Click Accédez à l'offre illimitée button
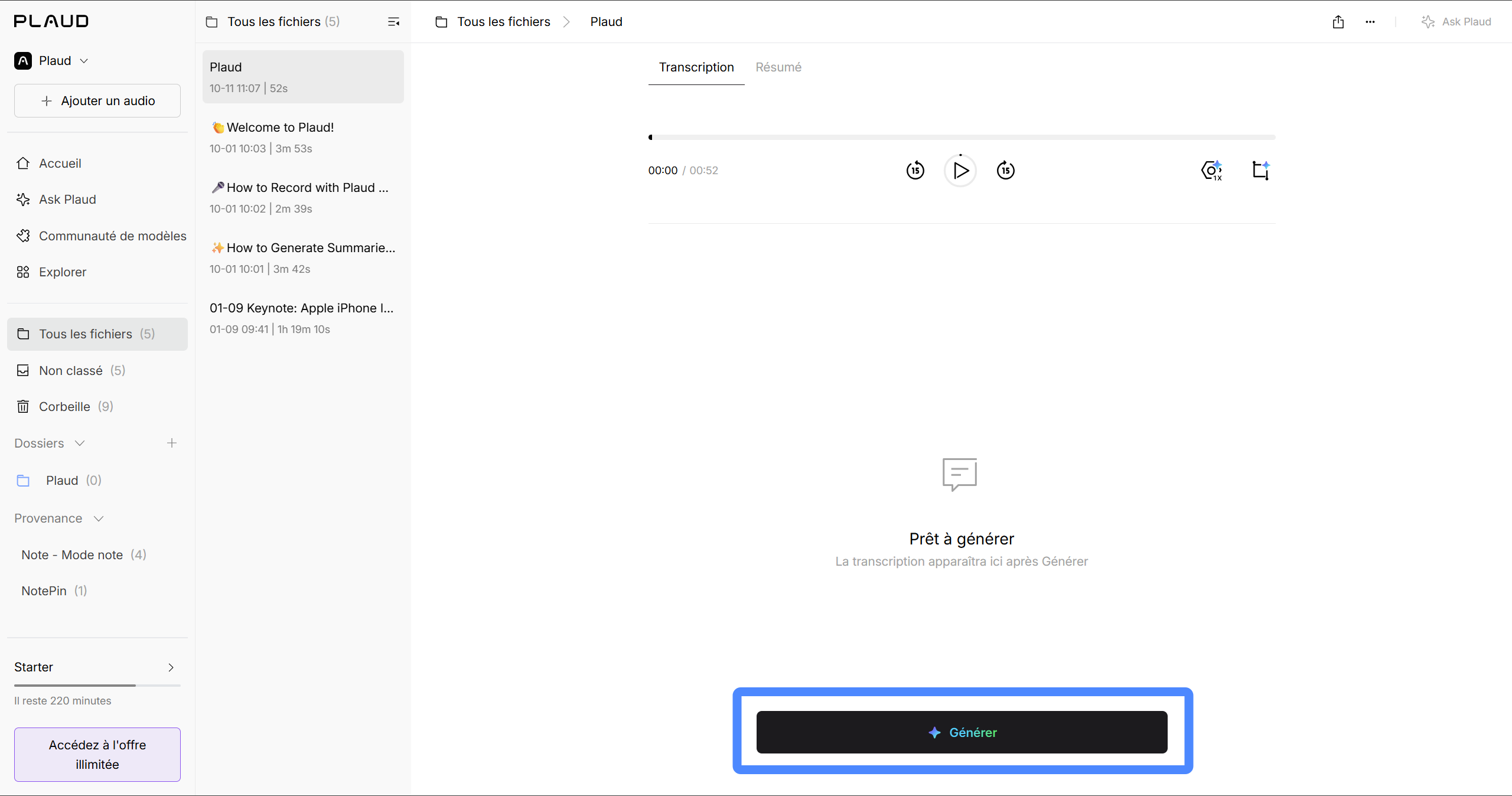This screenshot has width=1512, height=796. [97, 755]
